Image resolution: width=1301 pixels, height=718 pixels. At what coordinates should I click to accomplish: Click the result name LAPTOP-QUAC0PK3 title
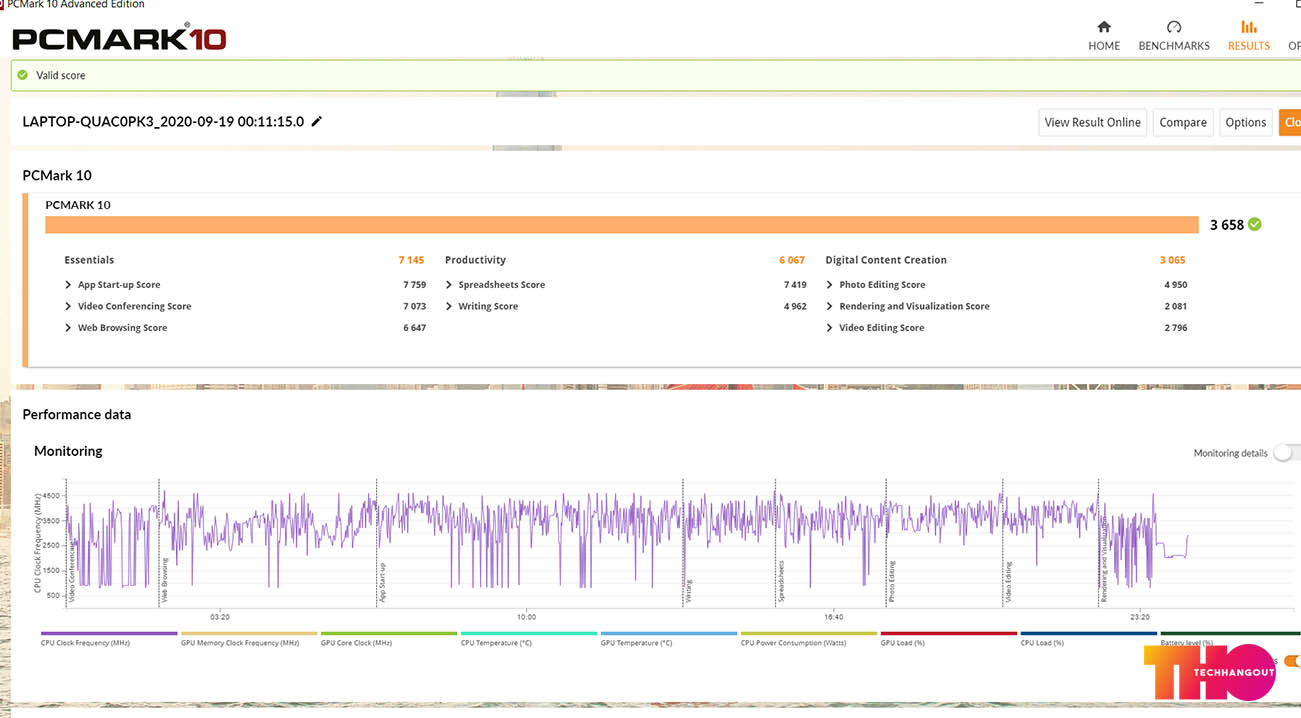pos(163,121)
